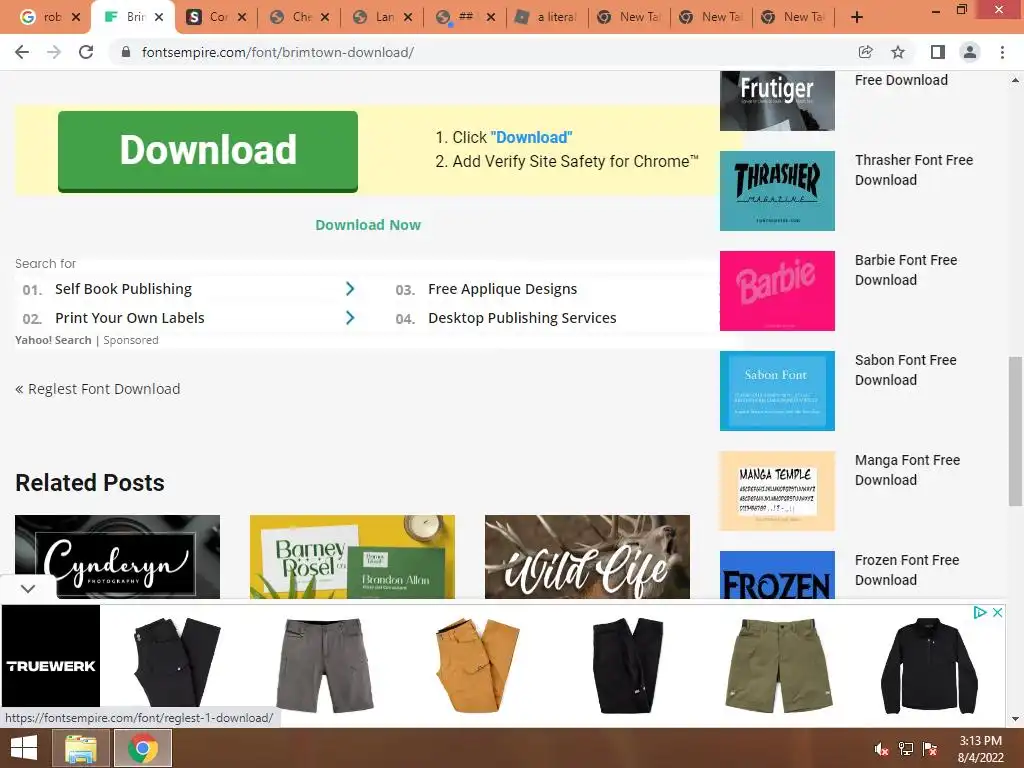
Task: Click Frozen Font Free Download link
Action: pyautogui.click(x=907, y=569)
